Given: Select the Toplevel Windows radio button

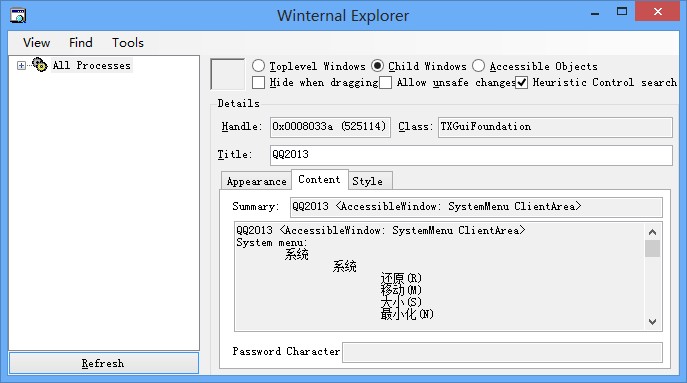Looking at the screenshot, I should click(259, 66).
